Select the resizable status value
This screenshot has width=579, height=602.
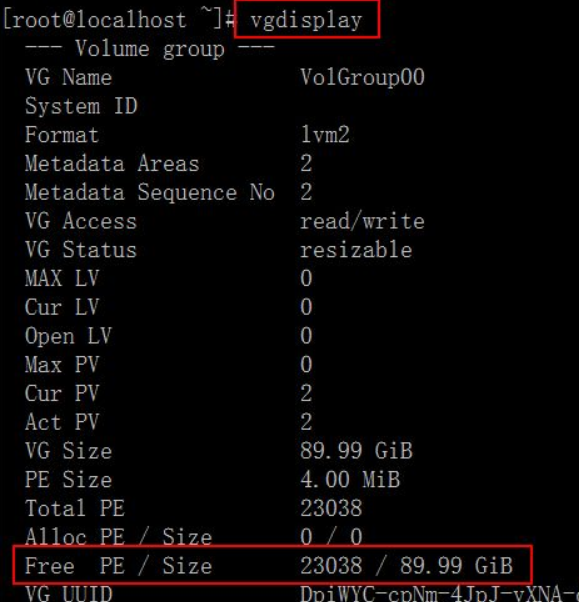[x=356, y=250]
